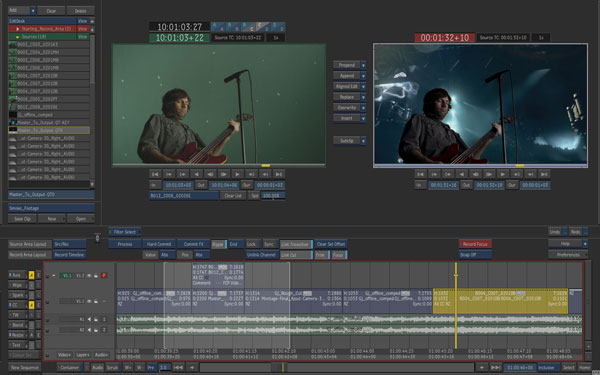Apply the Text effect button
The width and height of the screenshot is (600, 375).
18,345
